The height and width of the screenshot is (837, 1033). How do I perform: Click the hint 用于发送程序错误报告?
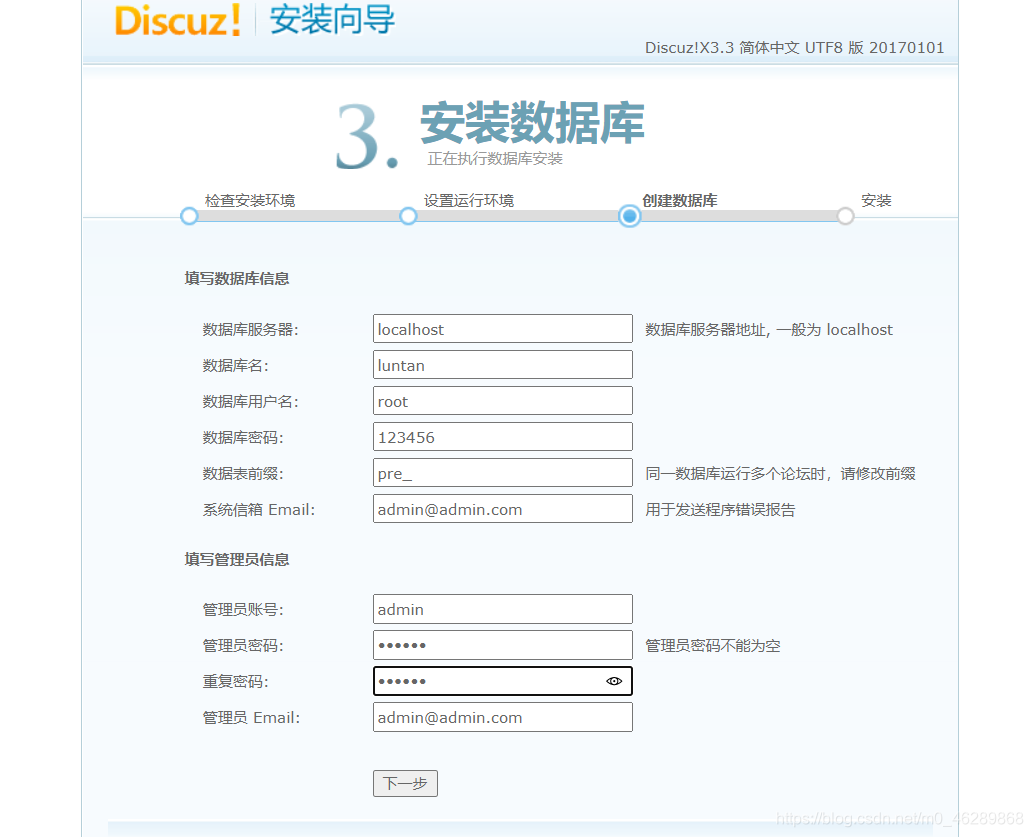(x=720, y=509)
